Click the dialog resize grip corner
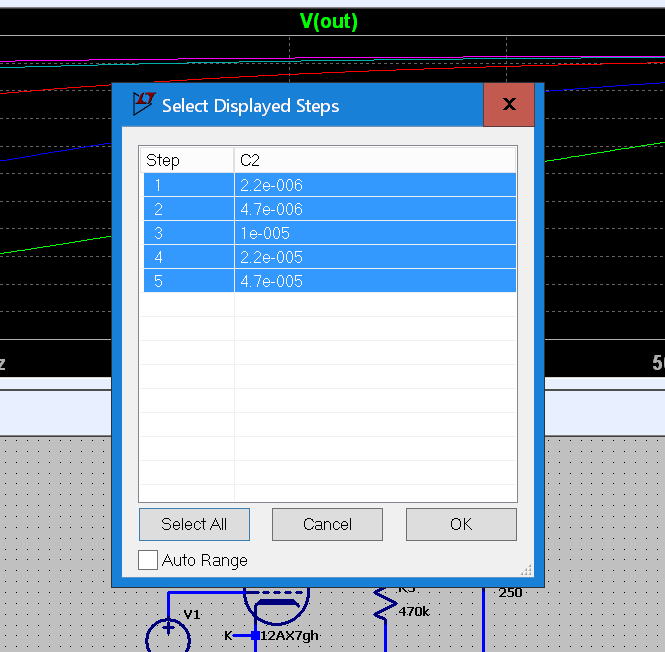This screenshot has height=652, width=665. tap(526, 571)
